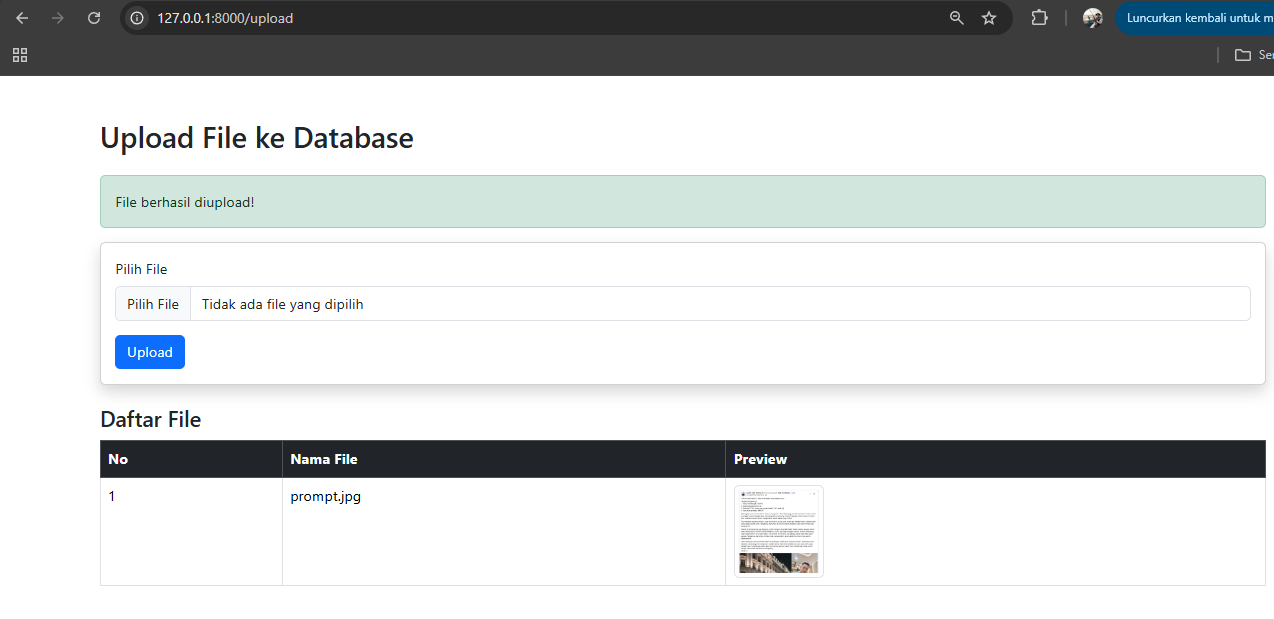The width and height of the screenshot is (1274, 619).
Task: Click the blue Upload button
Action: pyautogui.click(x=150, y=352)
